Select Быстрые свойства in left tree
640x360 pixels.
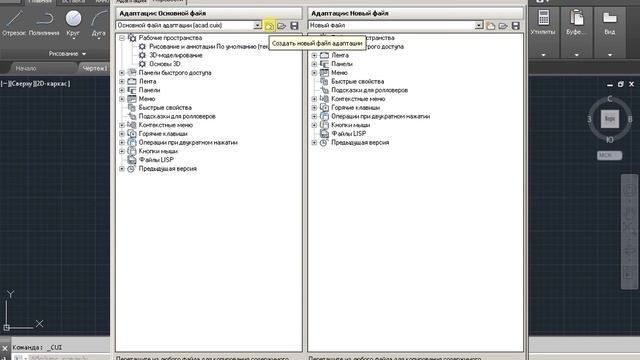(165, 107)
